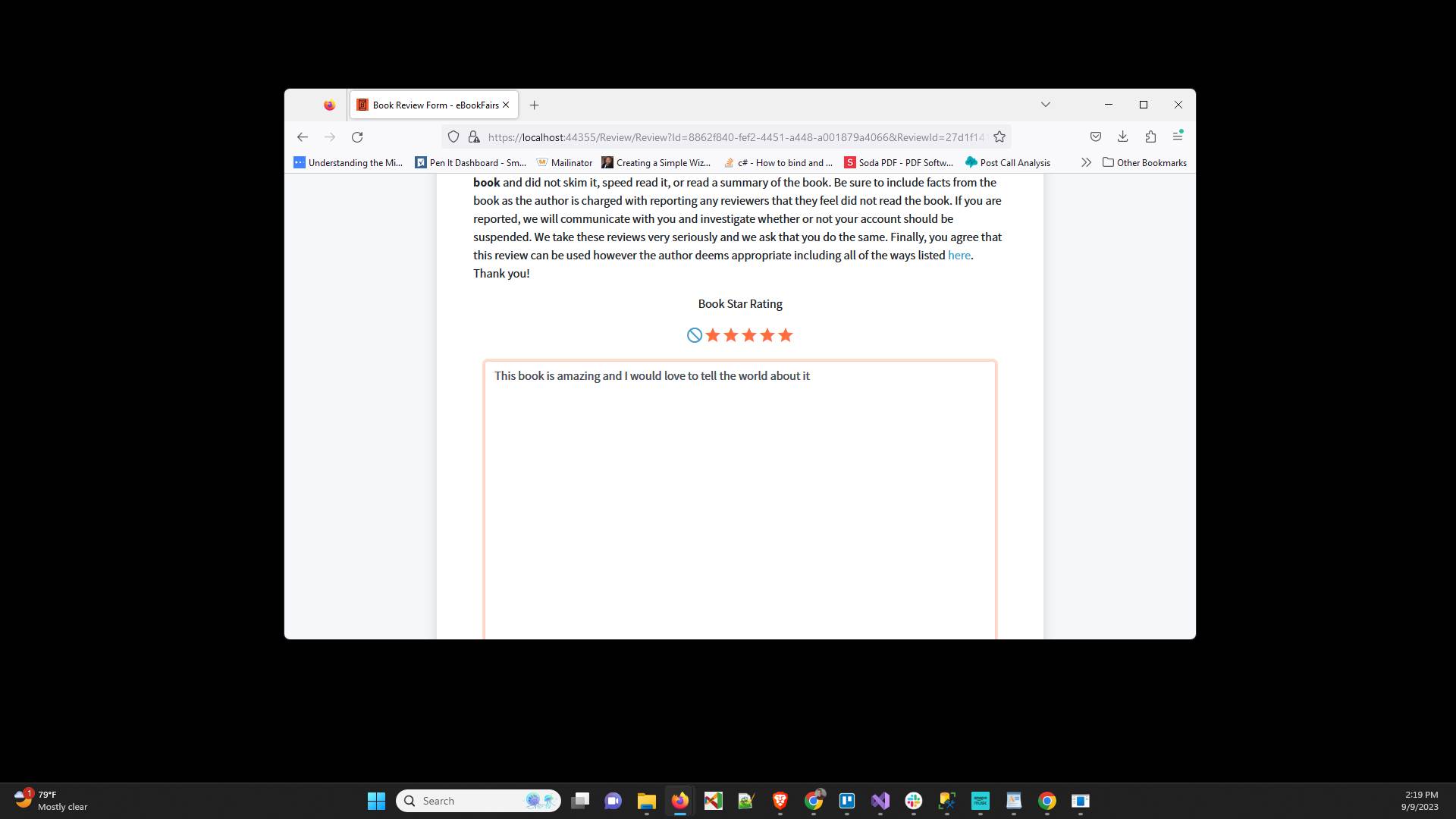This screenshot has width=1456, height=819.
Task: Open Slack from the taskbar
Action: point(914,801)
